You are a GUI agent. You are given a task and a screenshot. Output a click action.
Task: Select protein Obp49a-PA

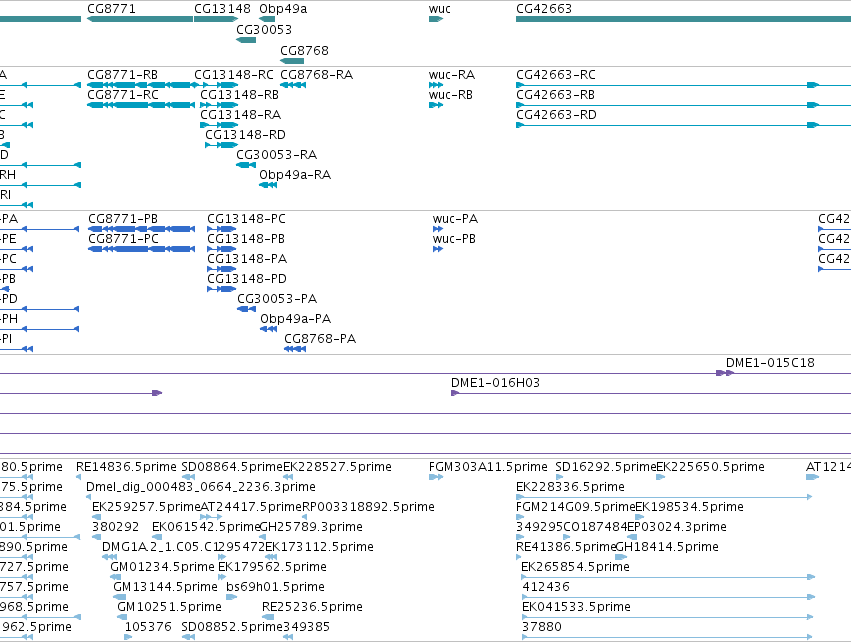point(295,319)
